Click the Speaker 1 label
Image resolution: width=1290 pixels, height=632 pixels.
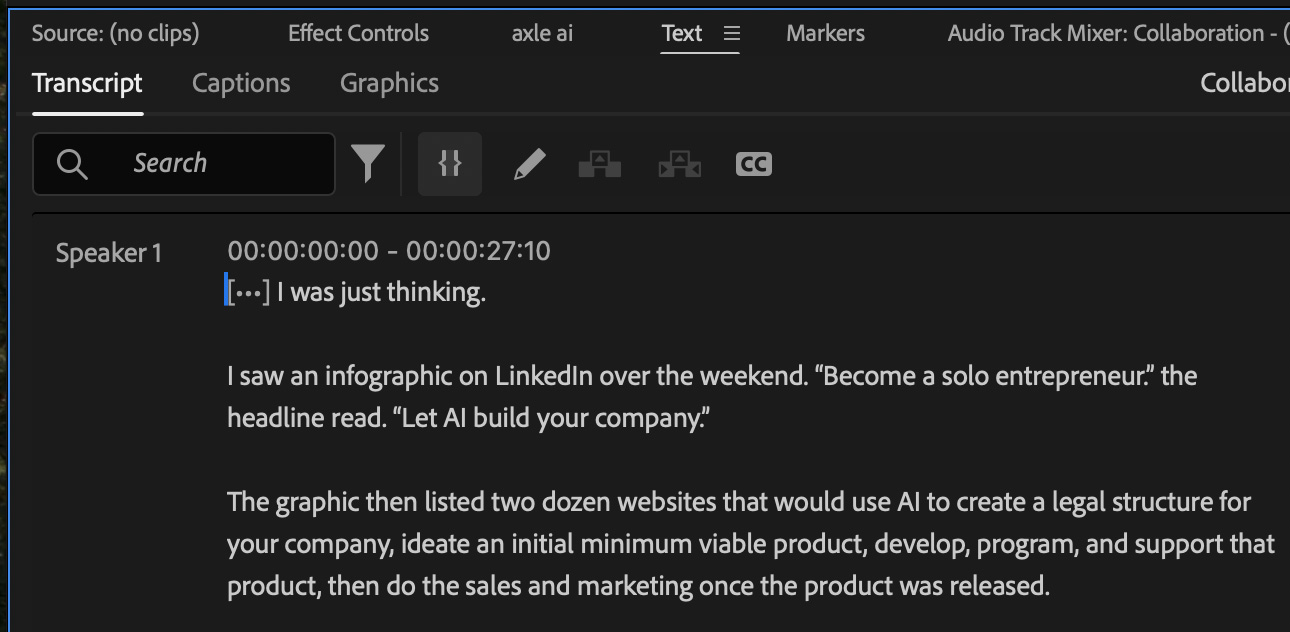[x=108, y=254]
